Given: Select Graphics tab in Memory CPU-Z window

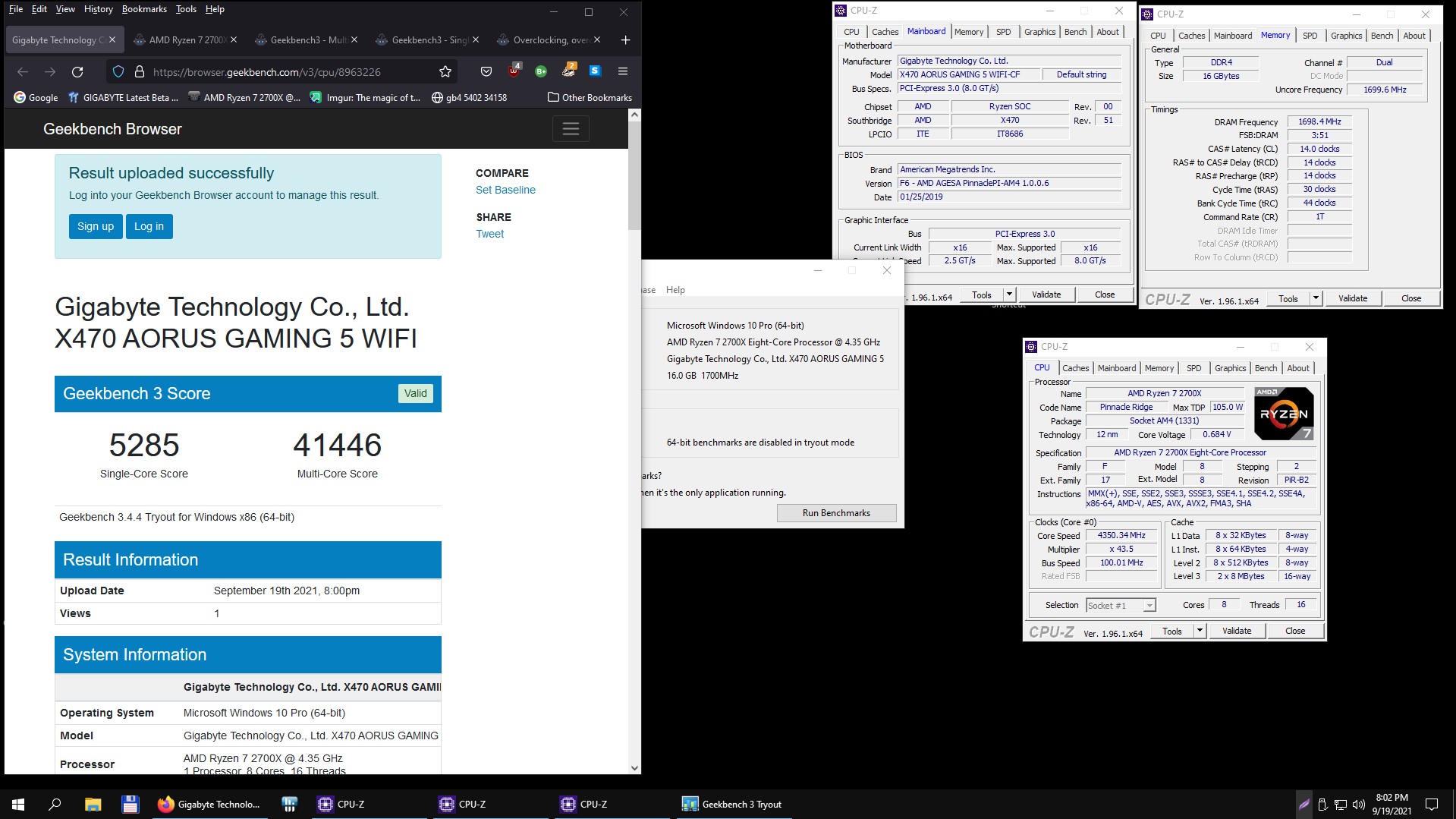Looking at the screenshot, I should pyautogui.click(x=1346, y=36).
